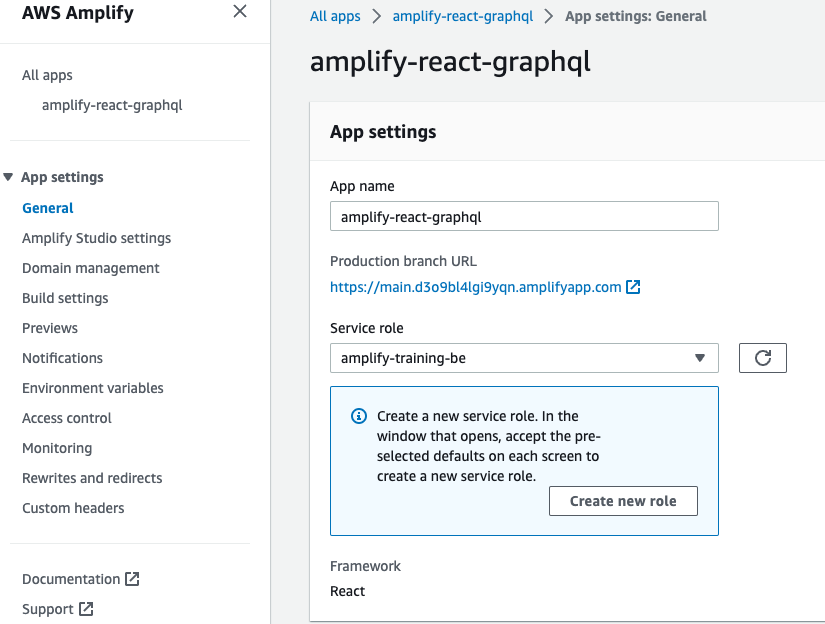Open Amplify Studio settings in sidebar
This screenshot has width=825, height=624.
[x=96, y=238]
